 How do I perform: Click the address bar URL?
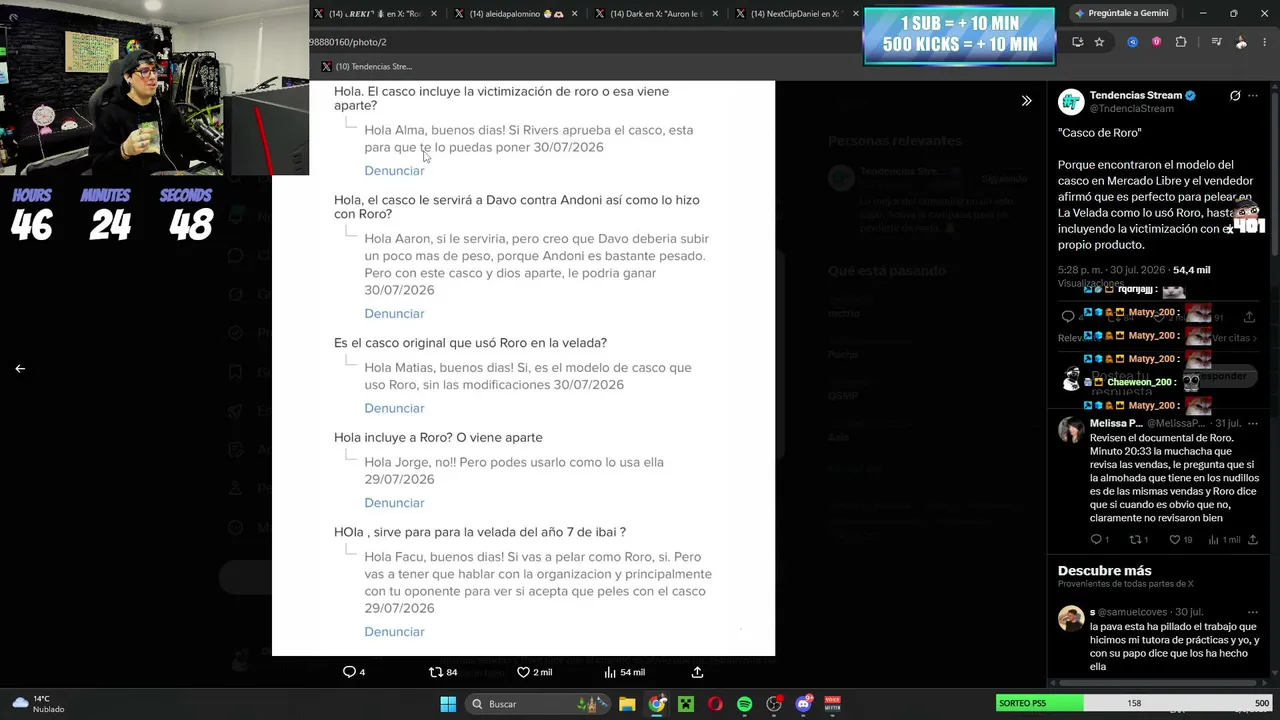pos(348,42)
